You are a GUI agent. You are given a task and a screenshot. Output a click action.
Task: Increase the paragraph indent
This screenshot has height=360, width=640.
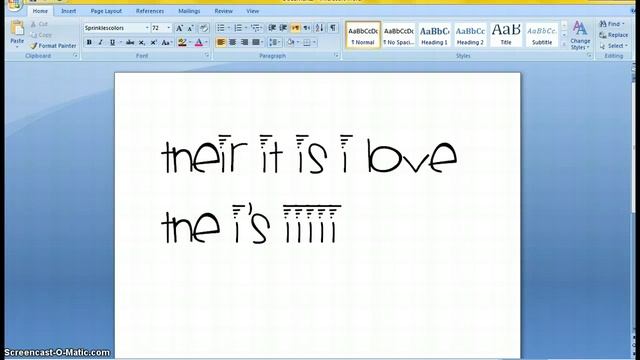[283, 28]
